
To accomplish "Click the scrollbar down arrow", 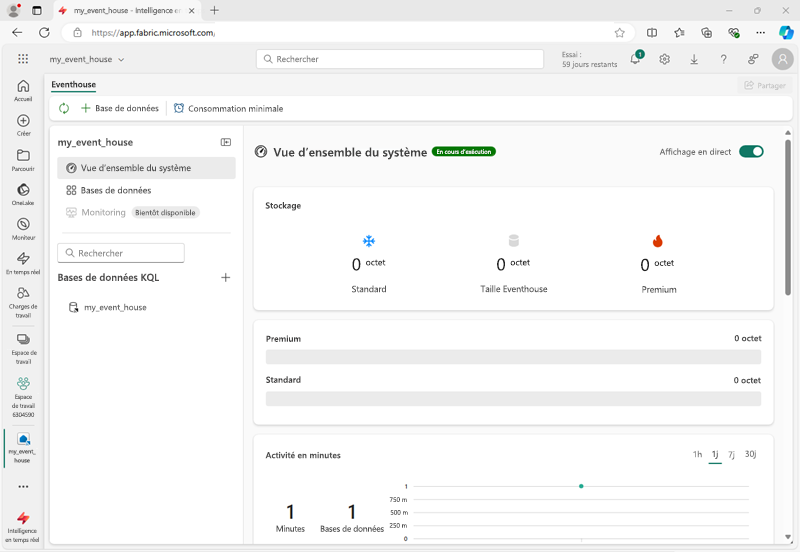I will click(x=788, y=537).
